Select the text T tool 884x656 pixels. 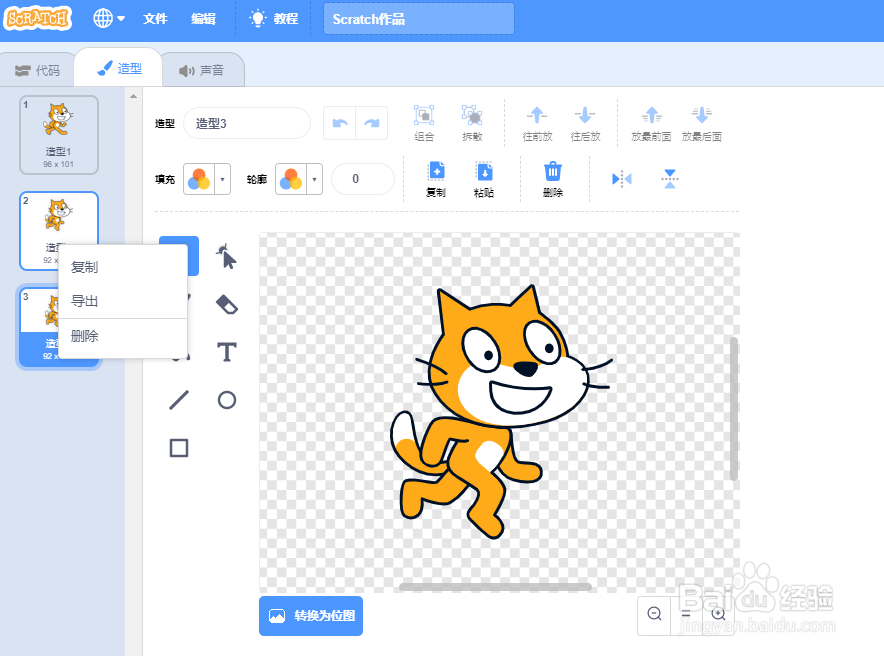227,352
